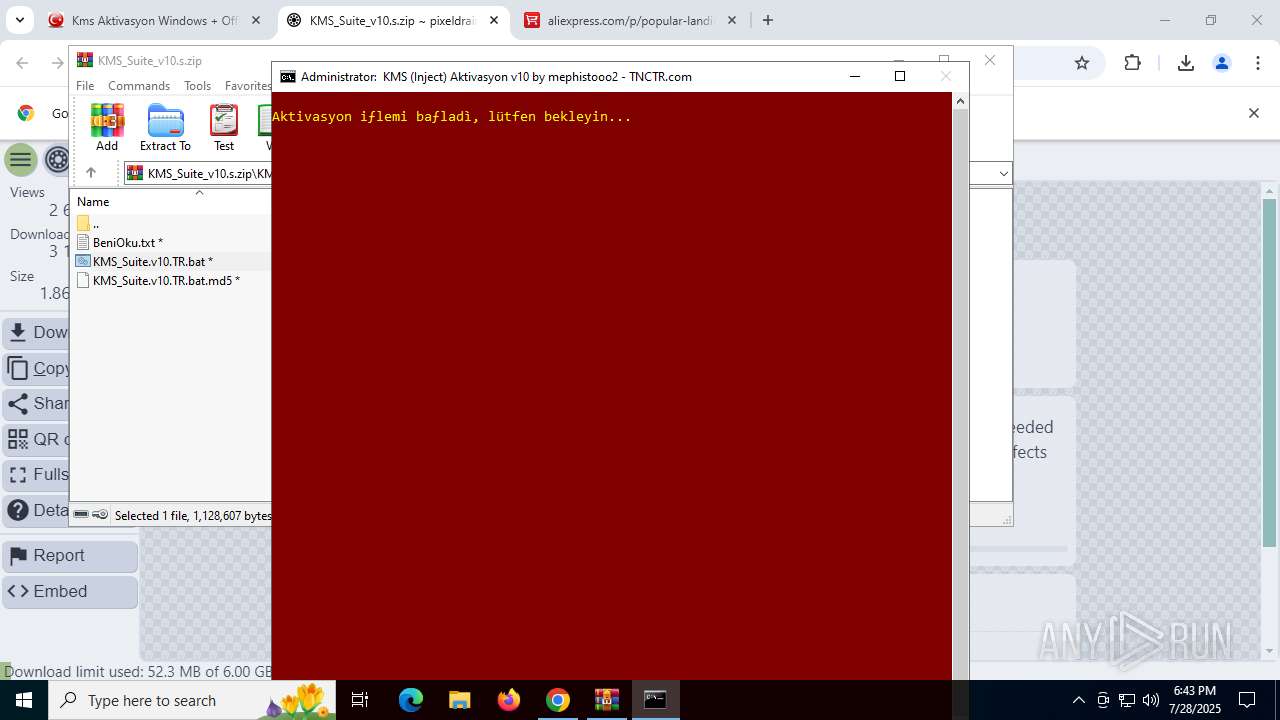Click the console window scrollbar up arrow

tap(960, 101)
